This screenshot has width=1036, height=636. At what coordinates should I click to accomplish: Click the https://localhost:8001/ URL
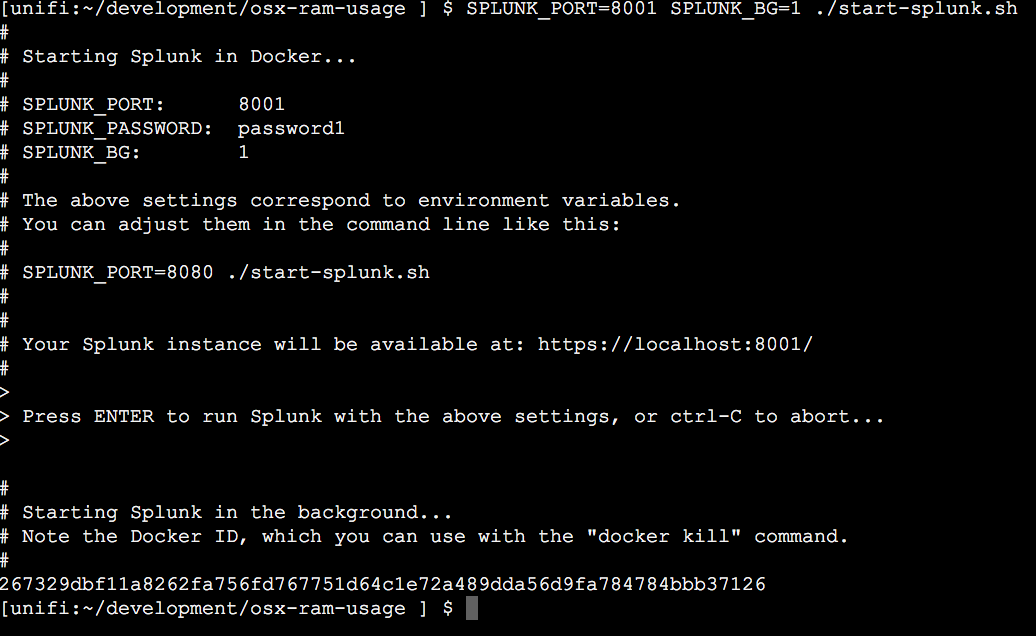click(x=675, y=345)
